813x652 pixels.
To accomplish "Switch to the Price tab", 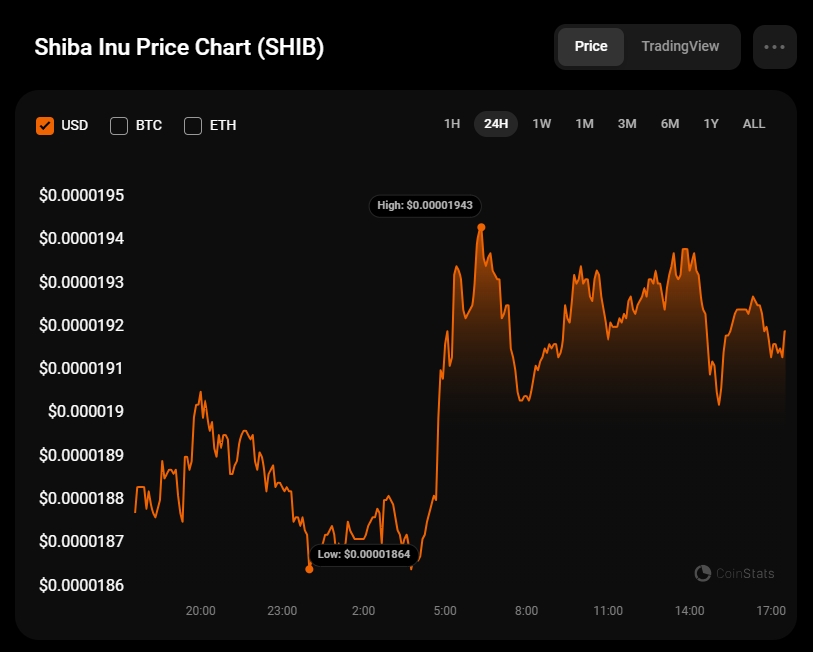I will [x=590, y=47].
